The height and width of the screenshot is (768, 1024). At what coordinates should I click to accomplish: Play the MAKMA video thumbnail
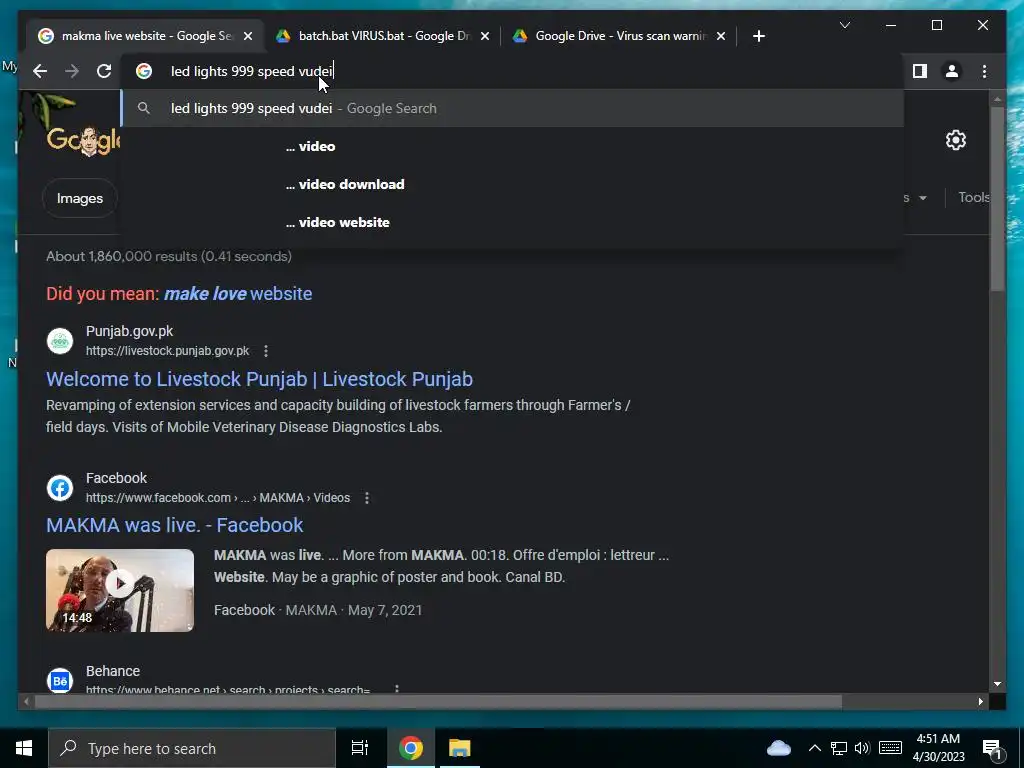pyautogui.click(x=120, y=590)
